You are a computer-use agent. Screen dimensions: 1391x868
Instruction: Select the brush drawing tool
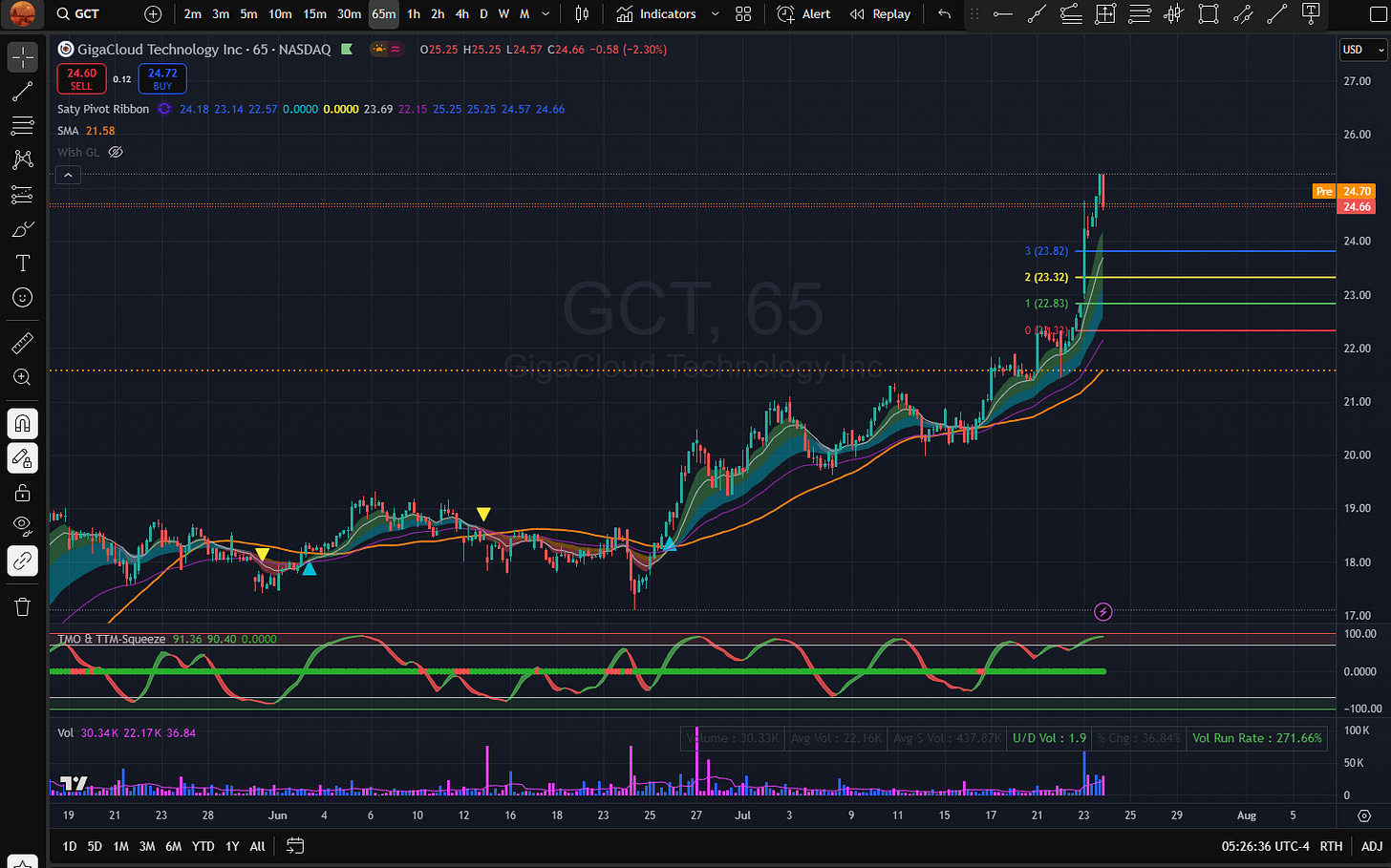click(23, 229)
